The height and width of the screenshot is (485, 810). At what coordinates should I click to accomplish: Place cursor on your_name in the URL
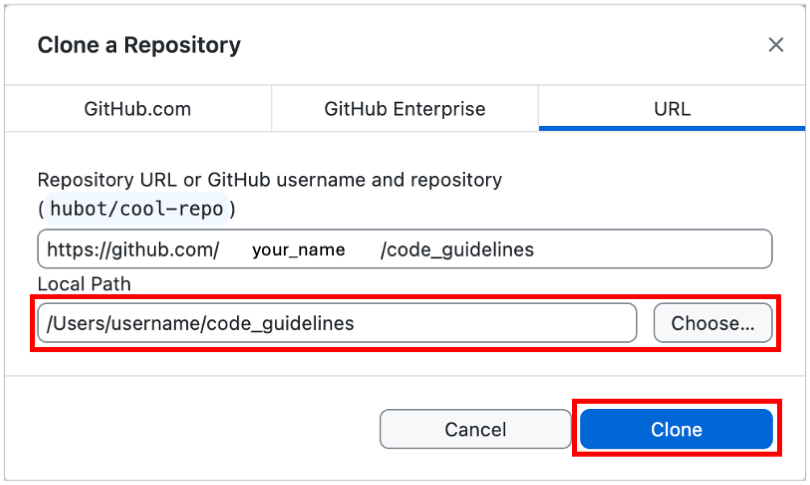(x=299, y=250)
